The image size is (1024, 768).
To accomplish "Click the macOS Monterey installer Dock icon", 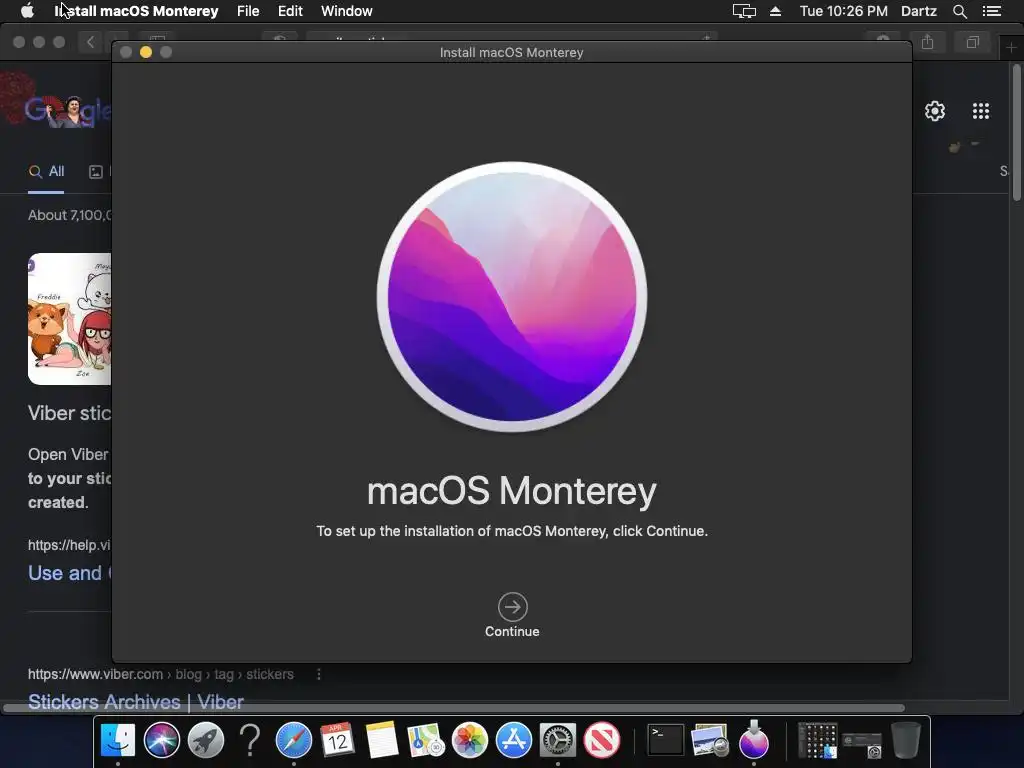I will pos(754,739).
